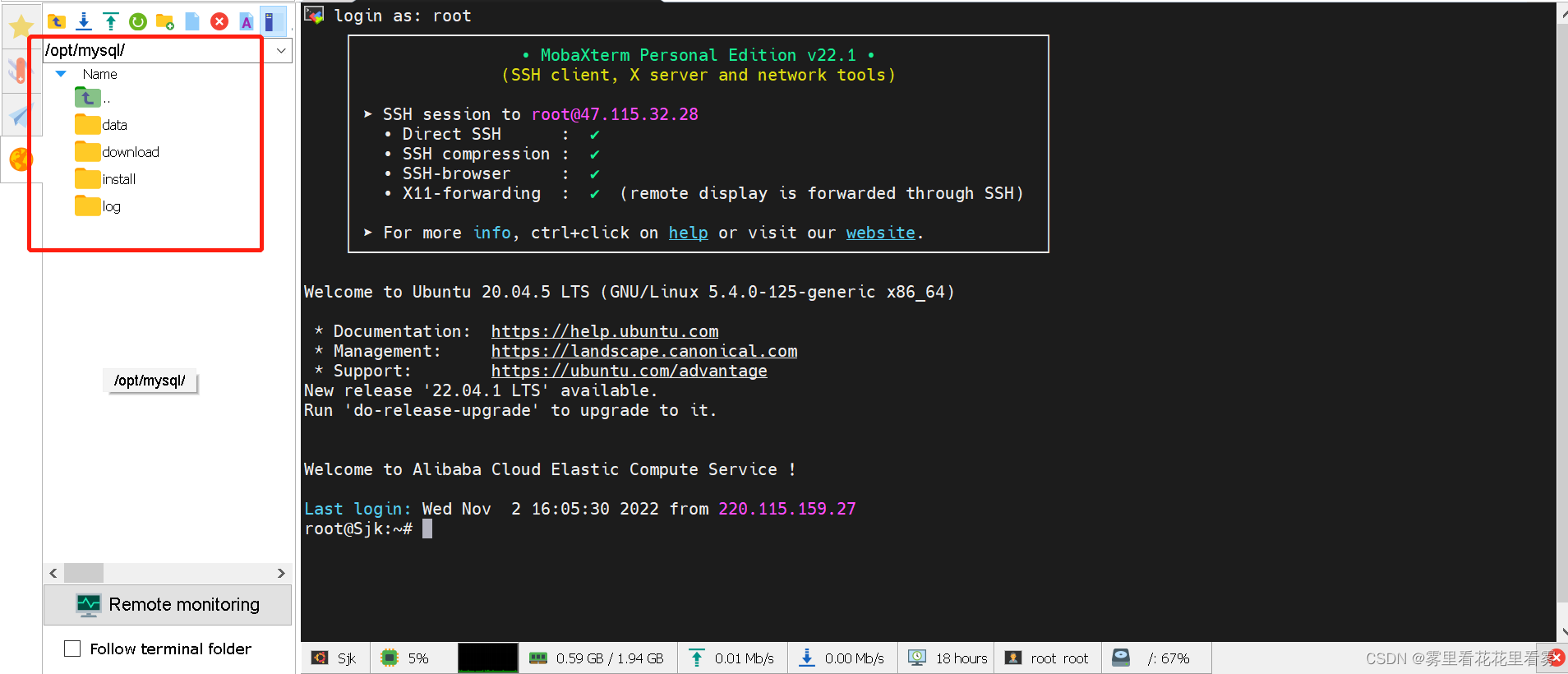
Task: Create a new folder toolbar icon
Action: (x=165, y=21)
